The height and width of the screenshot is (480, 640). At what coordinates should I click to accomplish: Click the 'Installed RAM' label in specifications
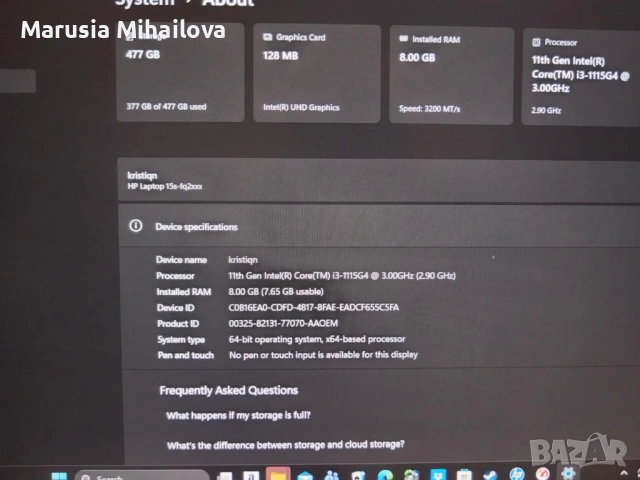click(184, 292)
